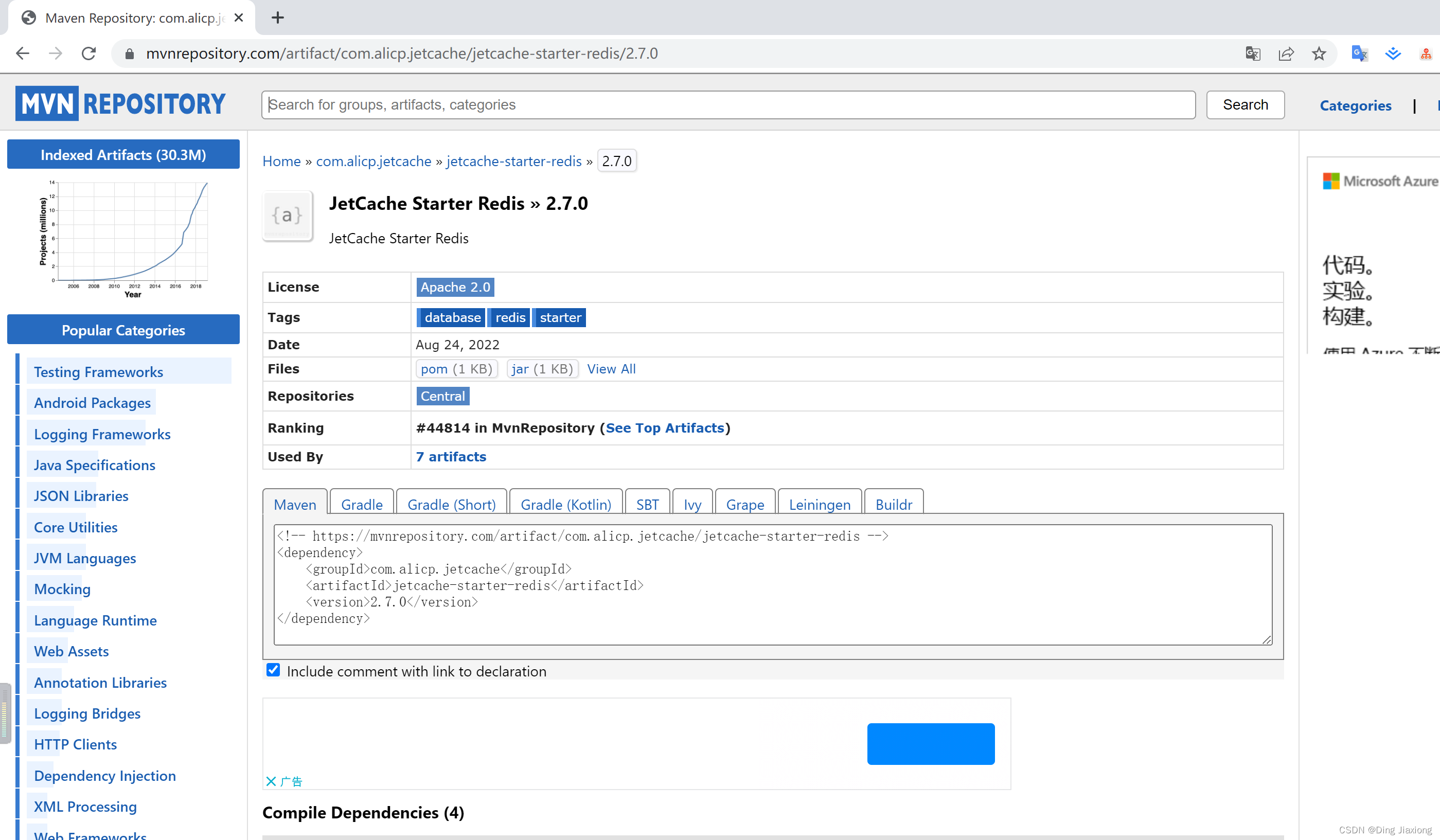Open the Gradle (Kotlin) snippet tab
The width and height of the screenshot is (1440, 840).
click(565, 504)
